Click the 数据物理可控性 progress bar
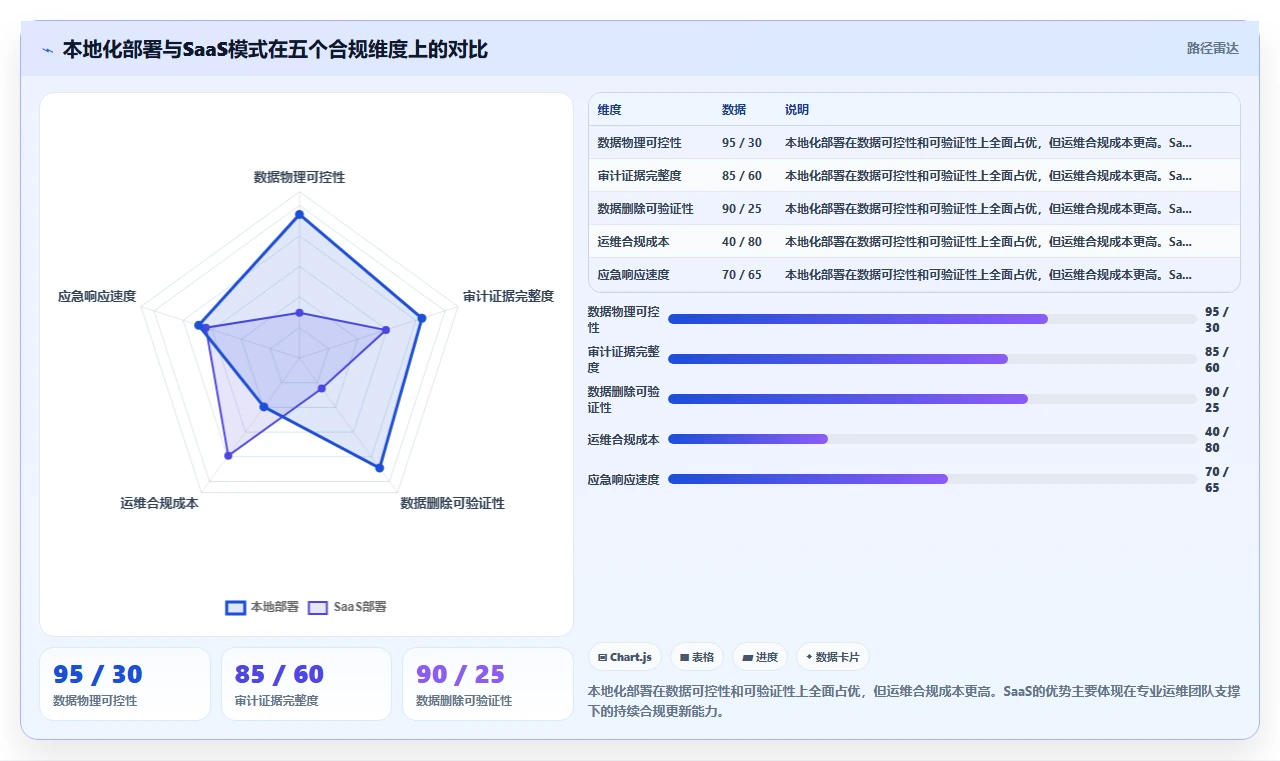 (932, 319)
